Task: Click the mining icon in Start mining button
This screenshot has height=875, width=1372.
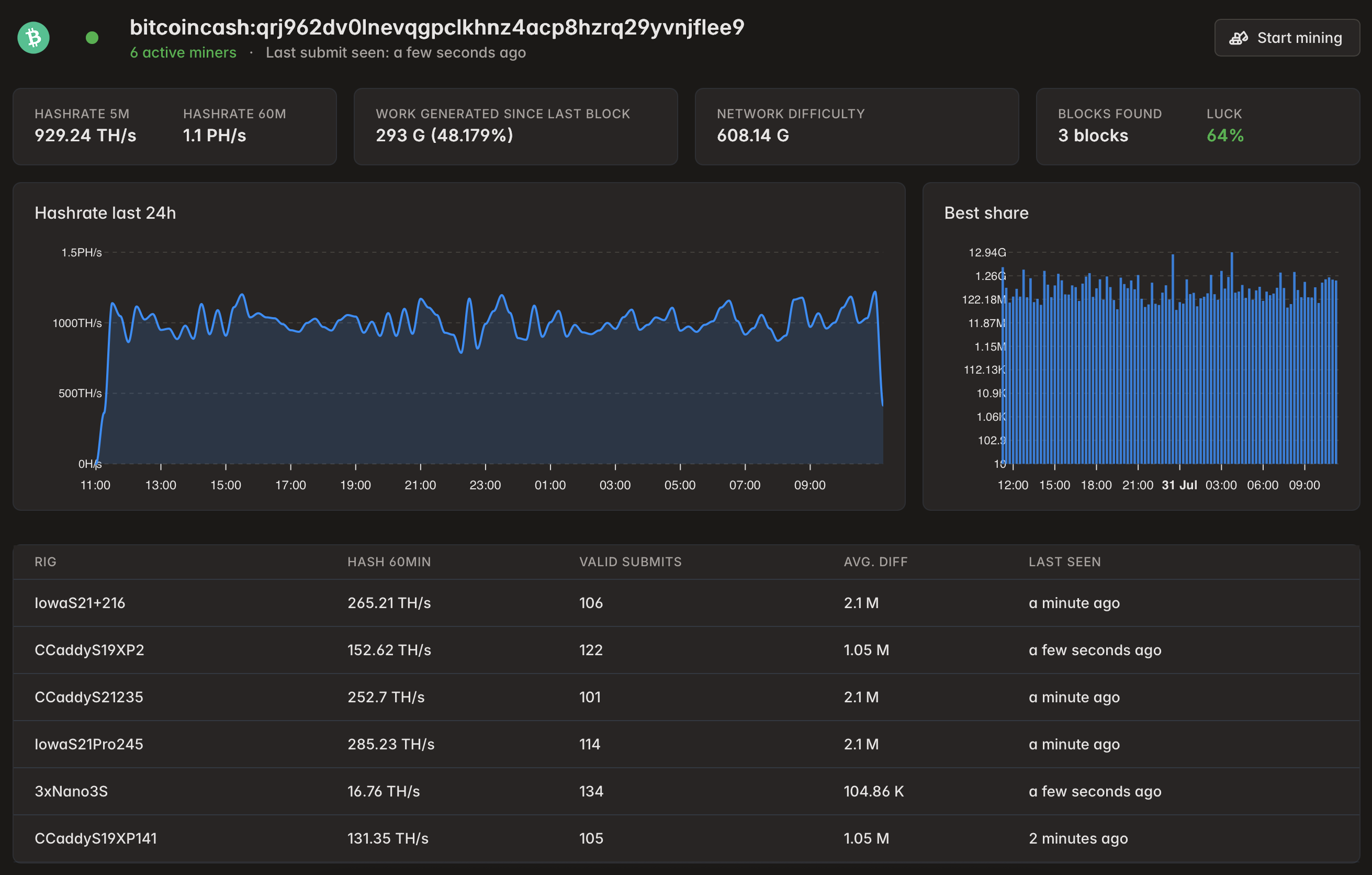Action: [1238, 38]
